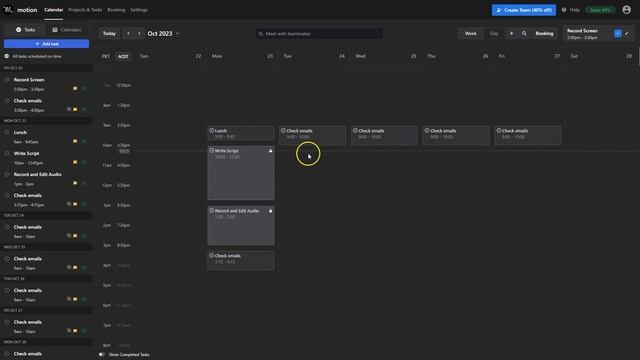Switch sidebar to Tasks tab

[x=25, y=30]
